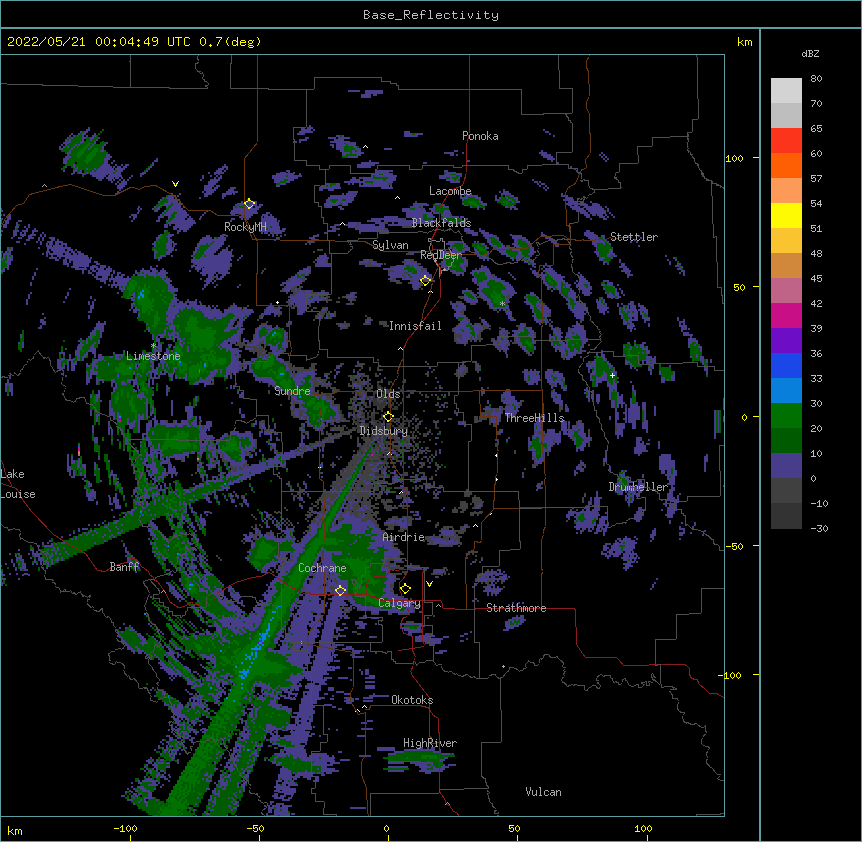
Task: Click the Stettler town label
Action: 634,237
